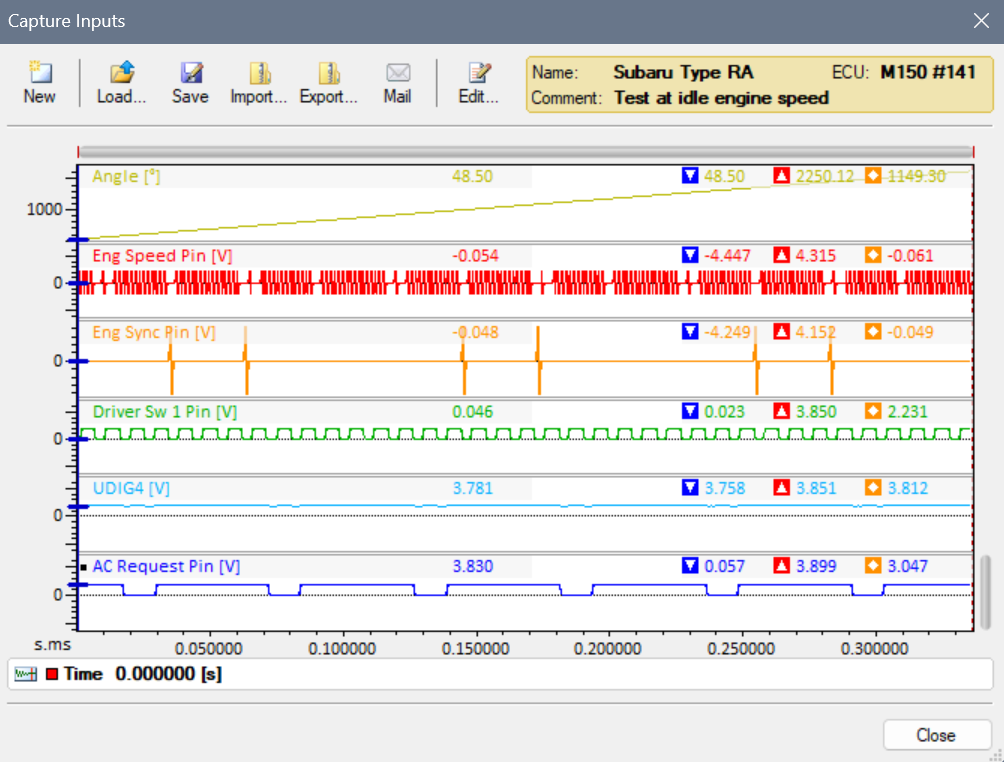Image resolution: width=1004 pixels, height=762 pixels.
Task: Click the vertical scrollbar beside the graph
Action: pos(986,590)
